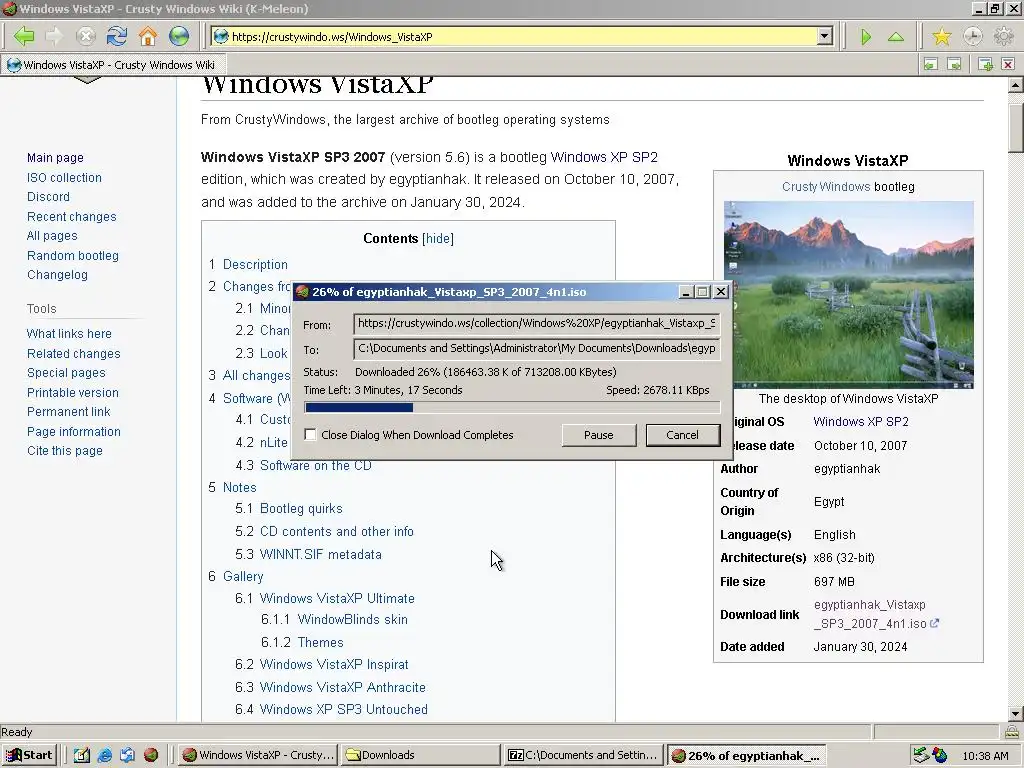
Task: Switch to the 7z C:\Documents and Settin... taskbar window
Action: point(584,755)
